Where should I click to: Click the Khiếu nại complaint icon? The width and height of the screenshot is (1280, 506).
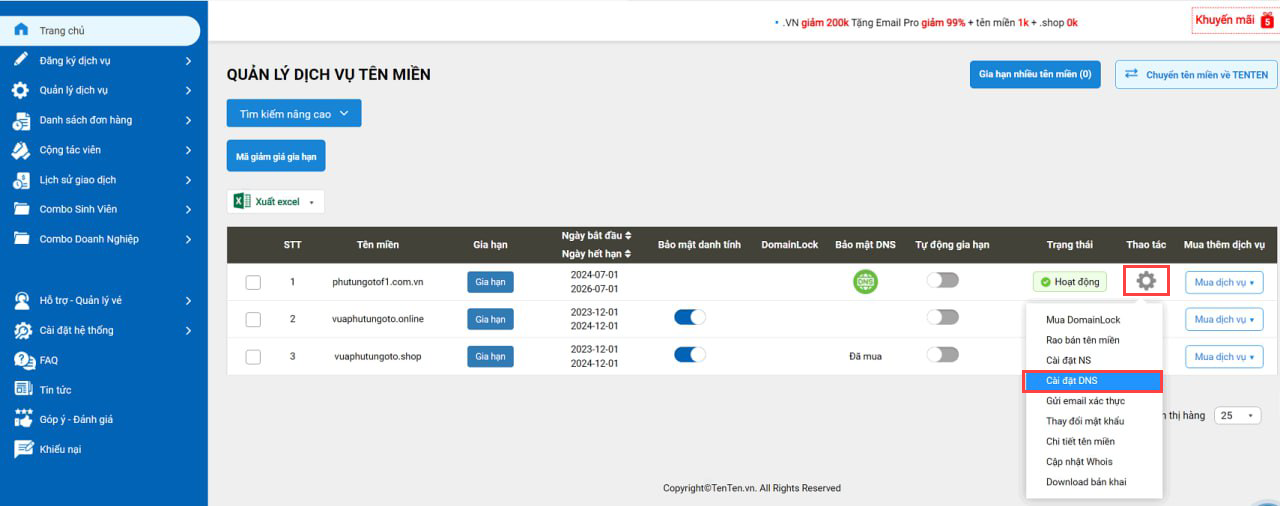[23, 449]
